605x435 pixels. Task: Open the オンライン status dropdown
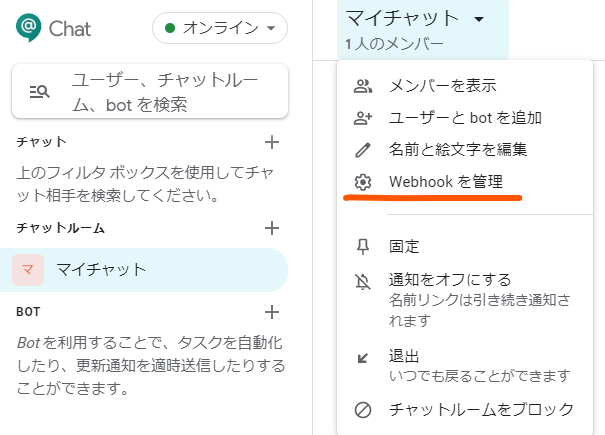(220, 28)
